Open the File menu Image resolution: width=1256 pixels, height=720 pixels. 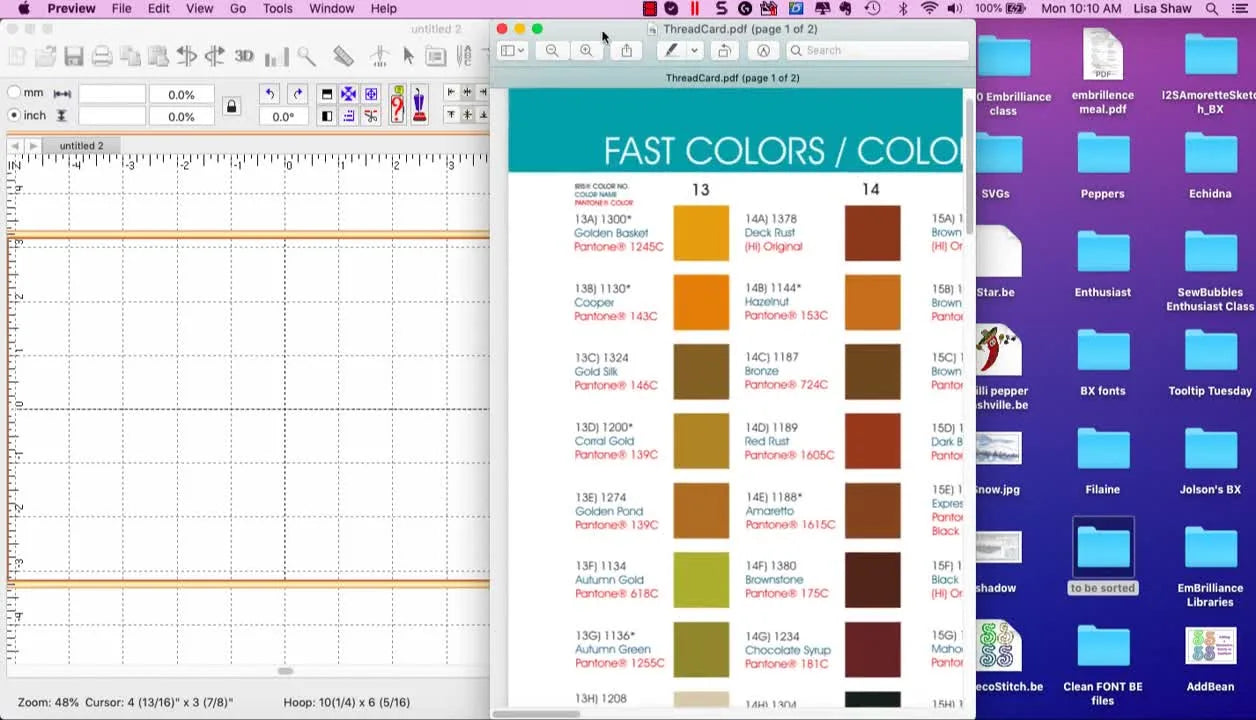(x=121, y=9)
